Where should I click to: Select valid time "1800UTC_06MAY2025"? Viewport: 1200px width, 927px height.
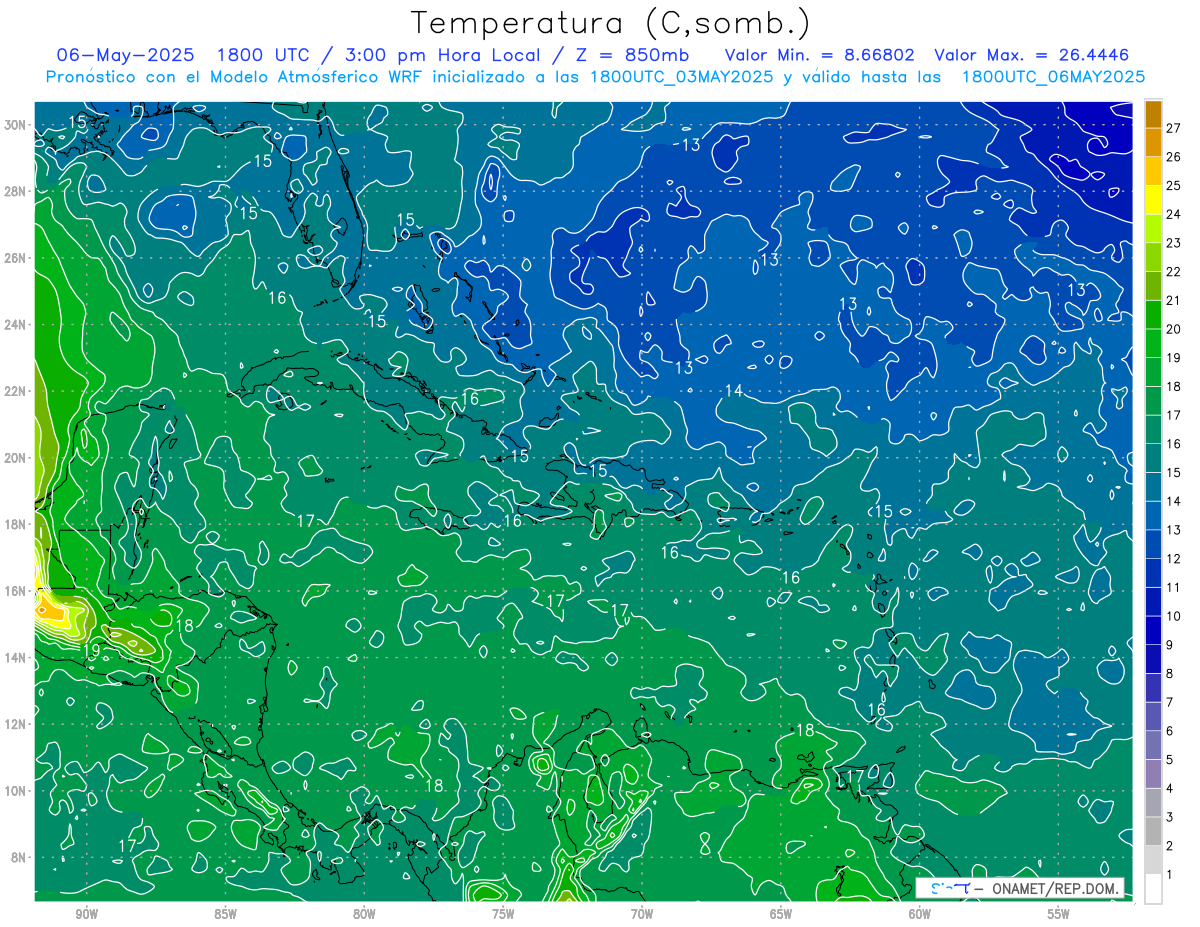[x=1054, y=77]
